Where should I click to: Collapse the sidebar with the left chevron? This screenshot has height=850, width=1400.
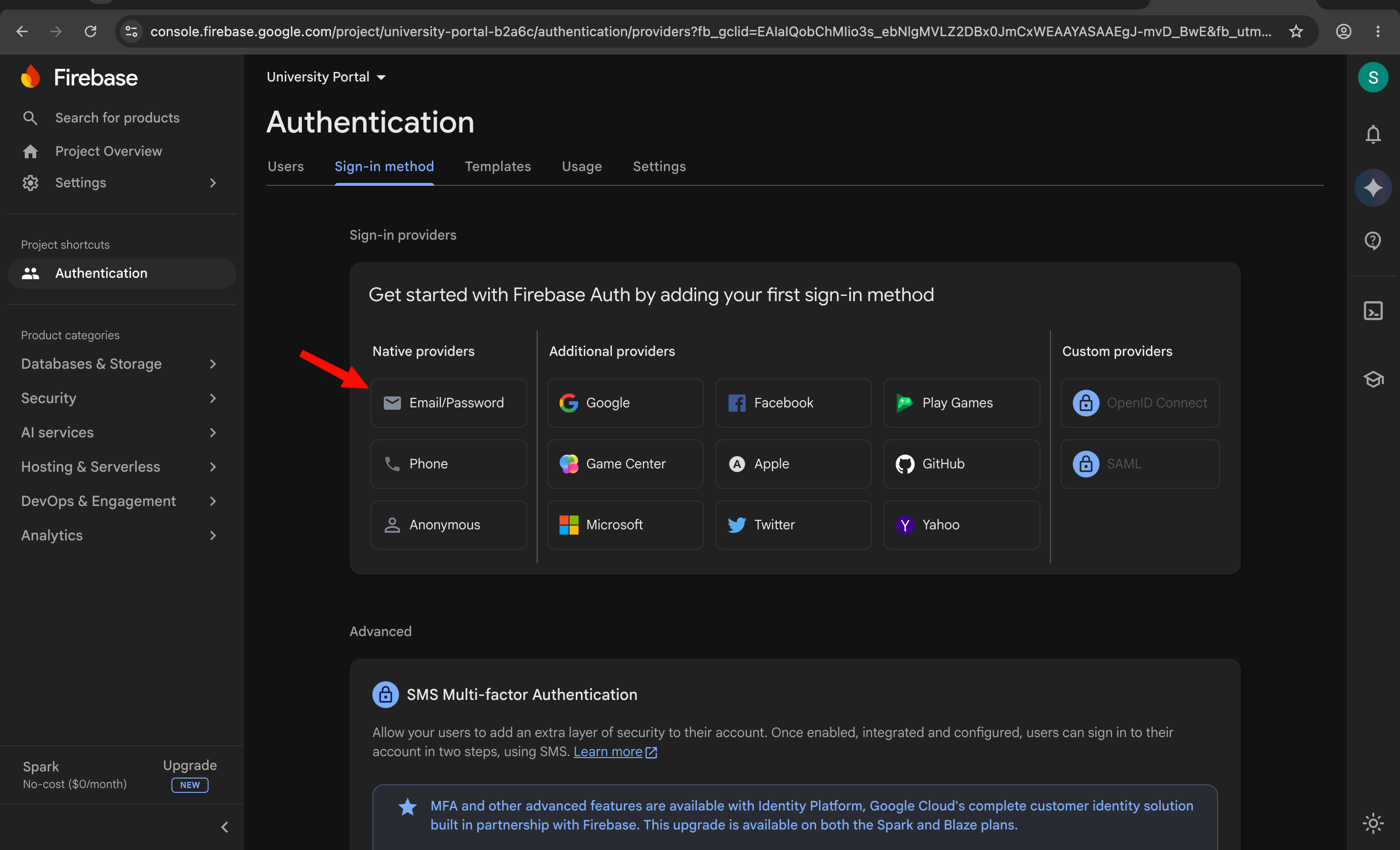click(x=224, y=827)
